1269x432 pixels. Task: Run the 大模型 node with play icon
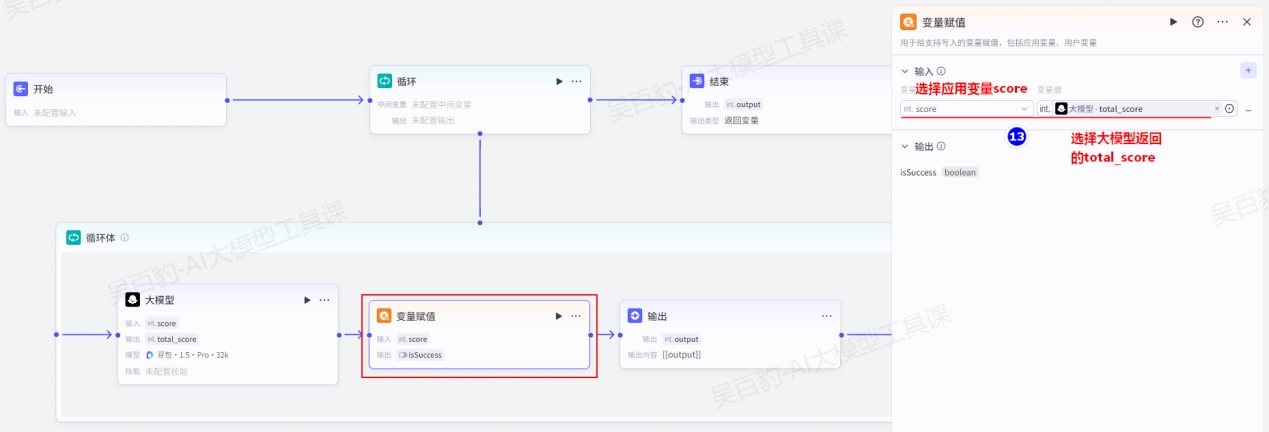(307, 300)
